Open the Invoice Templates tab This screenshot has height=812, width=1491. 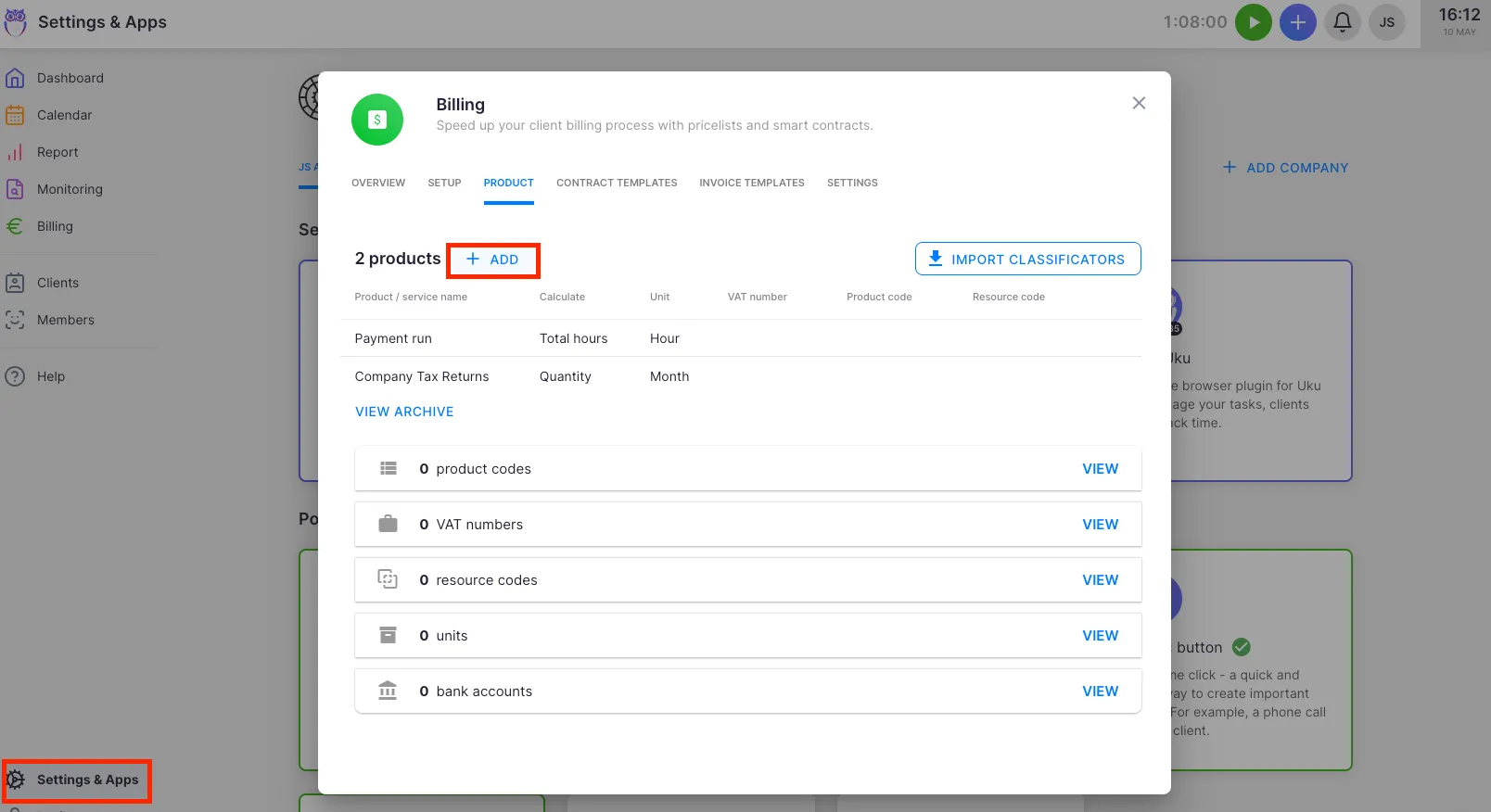[751, 183]
